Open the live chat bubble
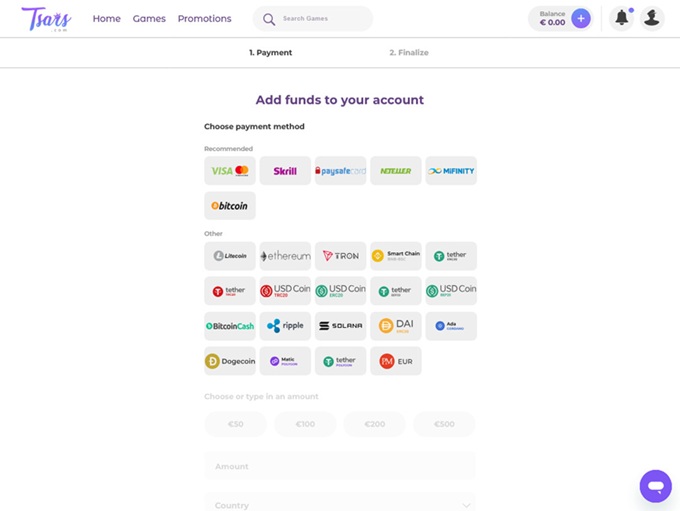The image size is (680, 511). (656, 486)
